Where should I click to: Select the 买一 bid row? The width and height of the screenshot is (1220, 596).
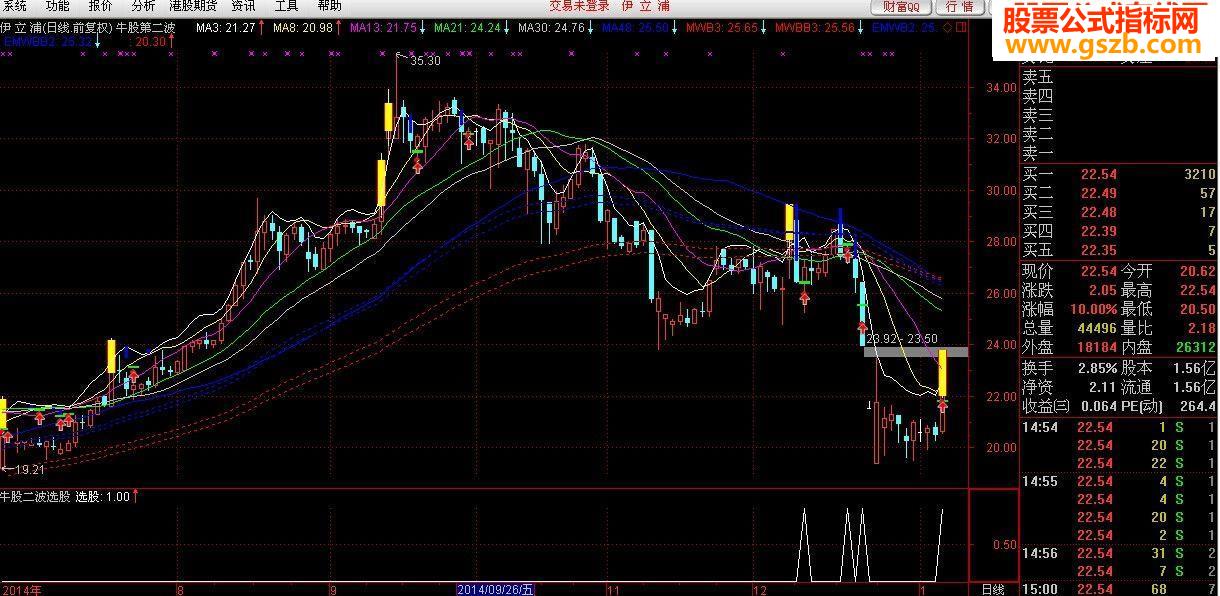point(1119,174)
